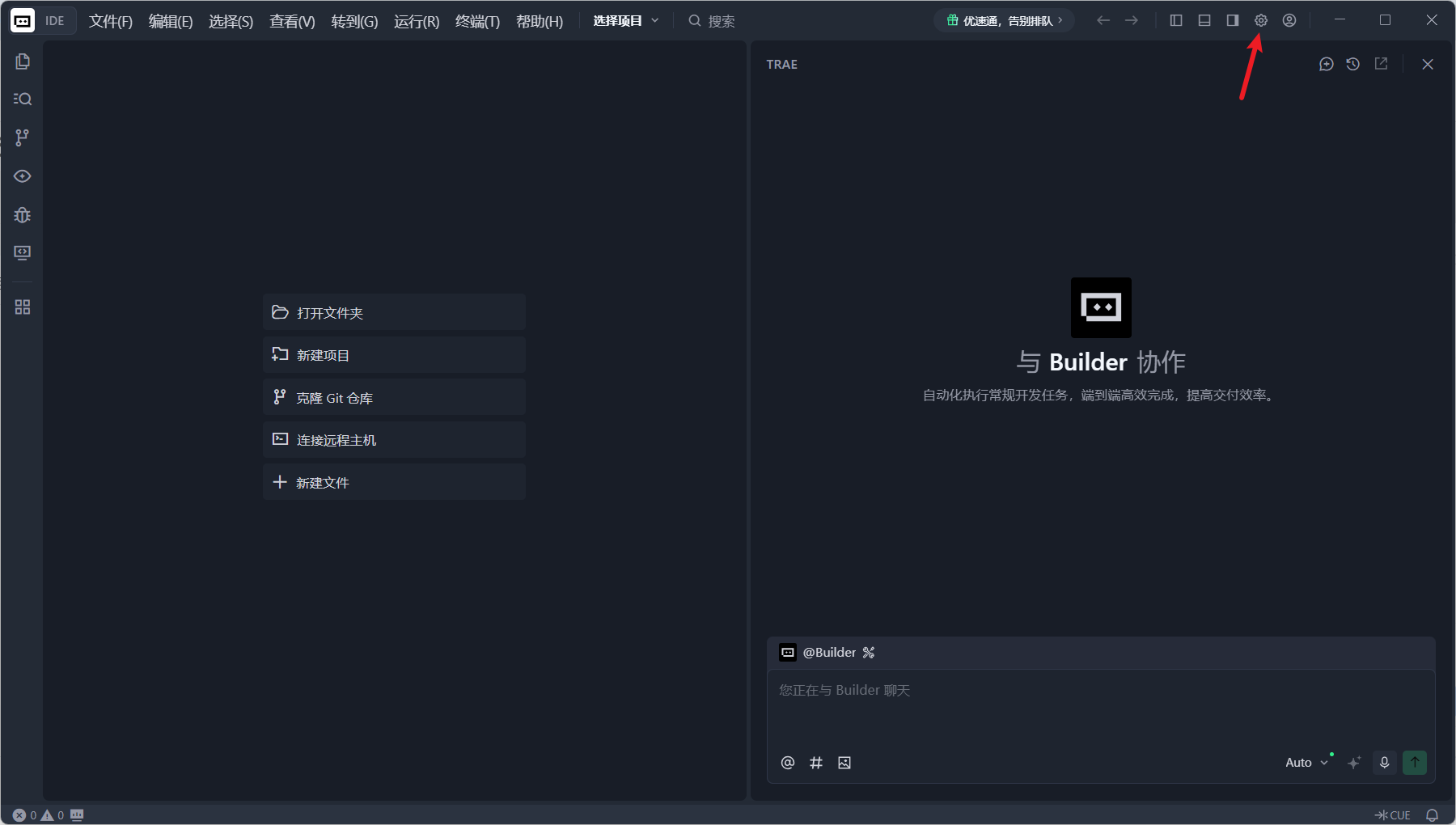This screenshot has width=1456, height=825.
Task: Navigate back with the left arrow
Action: click(1103, 20)
